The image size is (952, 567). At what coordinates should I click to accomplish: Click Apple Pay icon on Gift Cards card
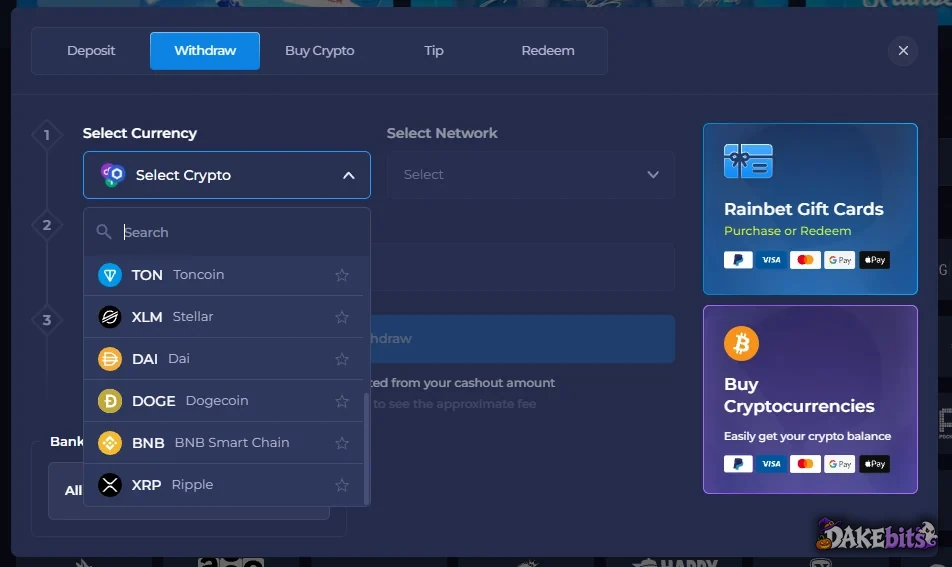point(874,260)
